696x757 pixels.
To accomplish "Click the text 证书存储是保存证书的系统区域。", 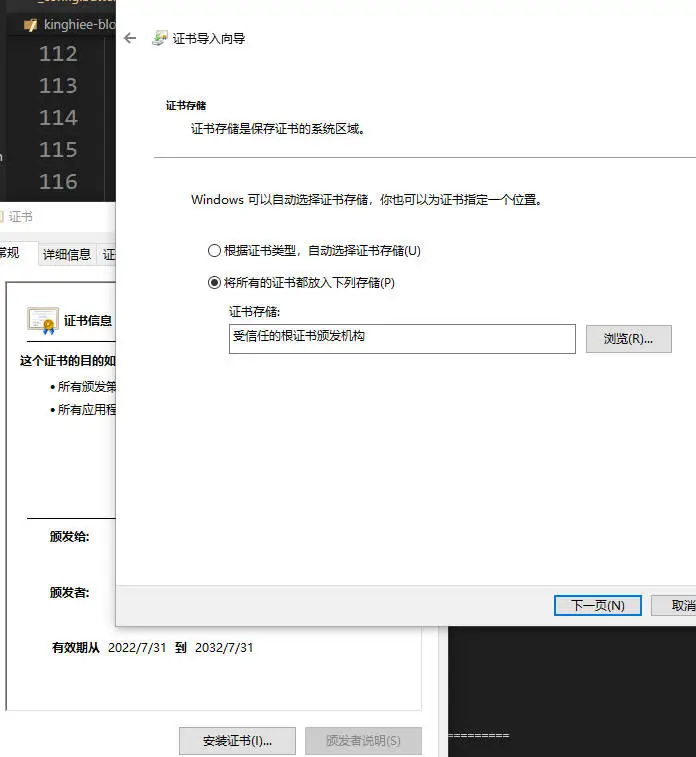I will click(278, 129).
